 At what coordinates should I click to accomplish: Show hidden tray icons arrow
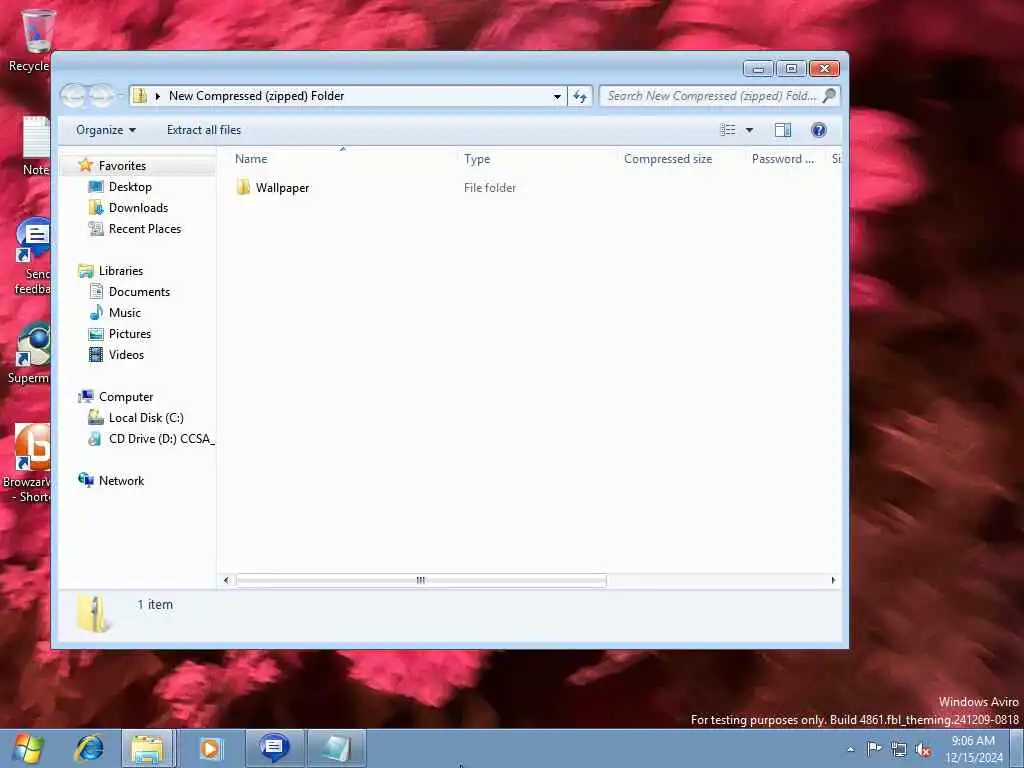click(x=850, y=749)
